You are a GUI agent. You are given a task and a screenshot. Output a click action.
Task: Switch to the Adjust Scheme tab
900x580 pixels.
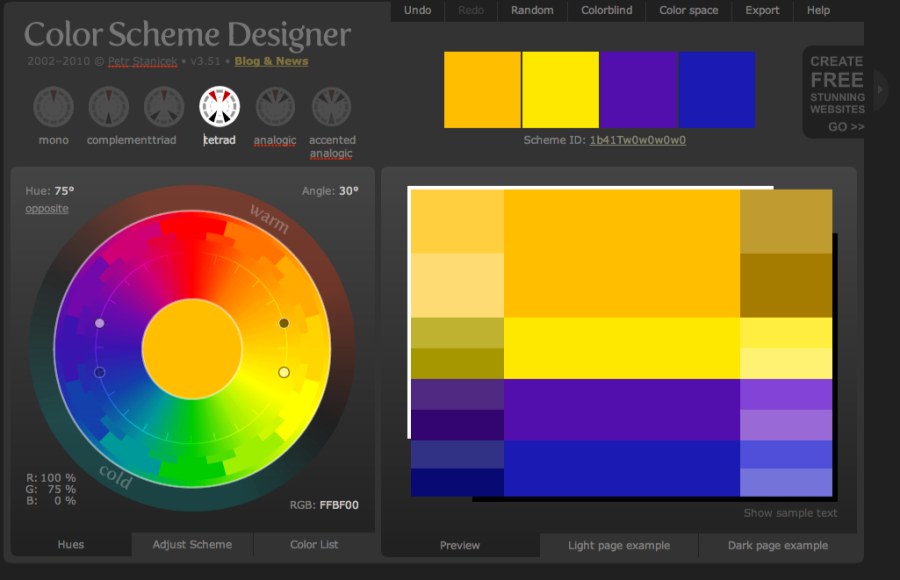pyautogui.click(x=192, y=544)
